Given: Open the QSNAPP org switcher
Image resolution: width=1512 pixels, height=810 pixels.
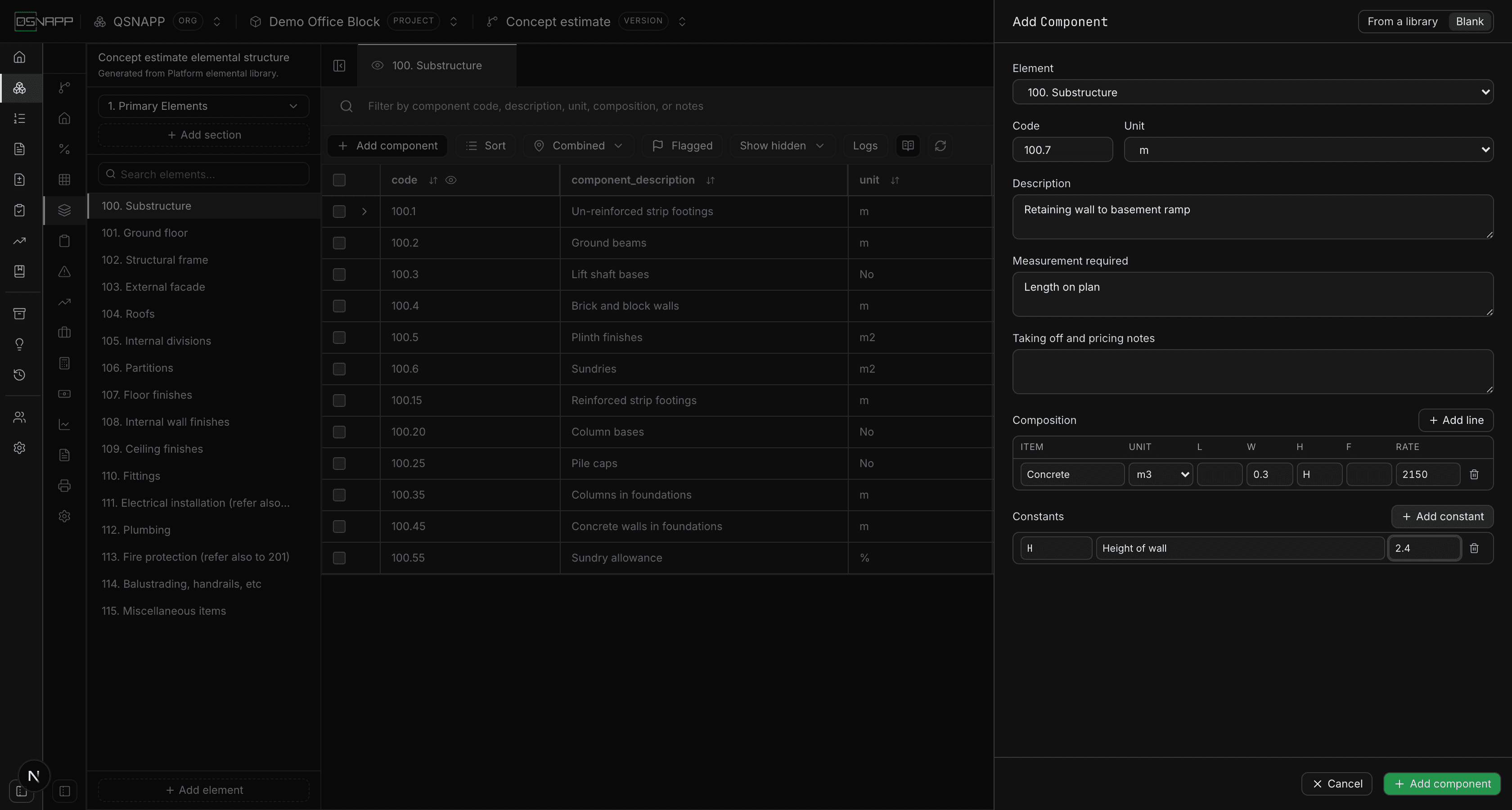Looking at the screenshot, I should coord(216,22).
